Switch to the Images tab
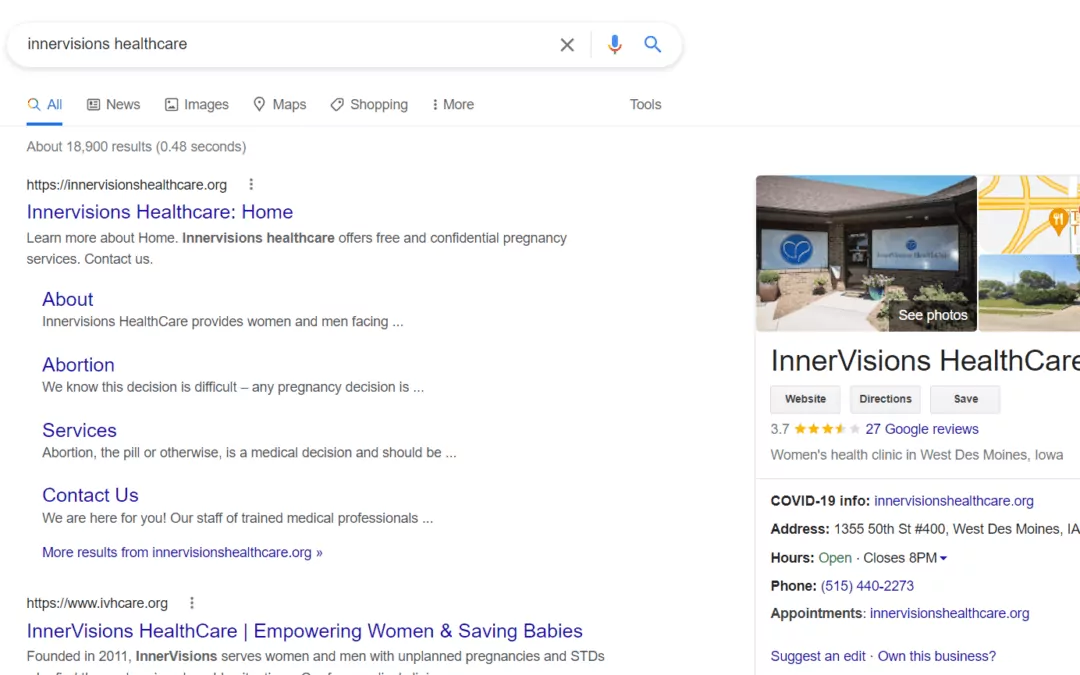1080x675 pixels. click(197, 105)
